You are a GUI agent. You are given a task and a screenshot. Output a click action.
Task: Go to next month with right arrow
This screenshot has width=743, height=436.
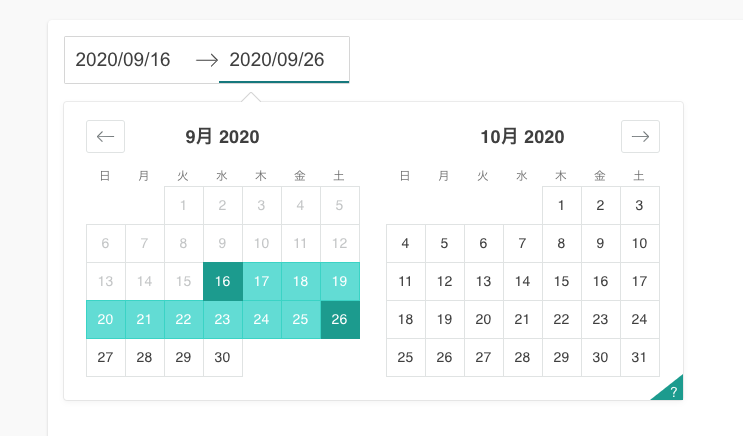click(x=640, y=136)
